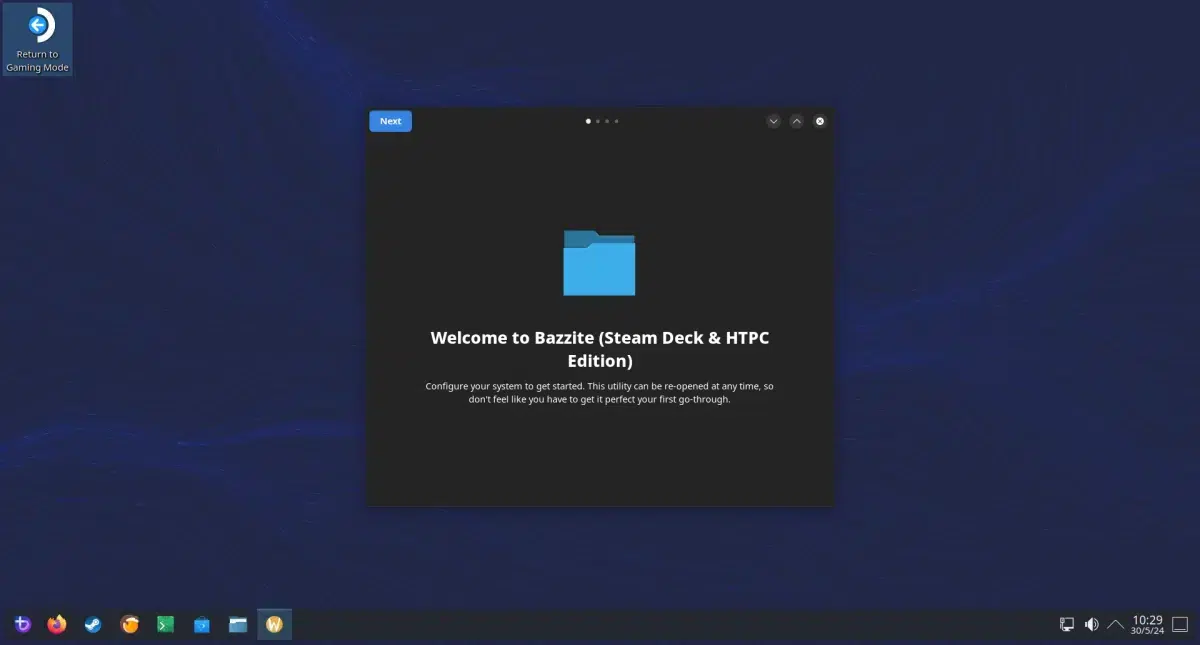Open the Konsole terminal
The width and height of the screenshot is (1200, 645).
point(165,623)
